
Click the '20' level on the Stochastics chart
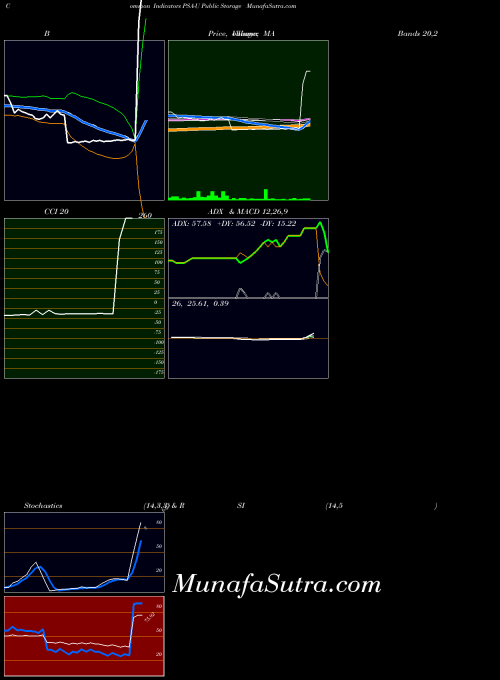159,571
